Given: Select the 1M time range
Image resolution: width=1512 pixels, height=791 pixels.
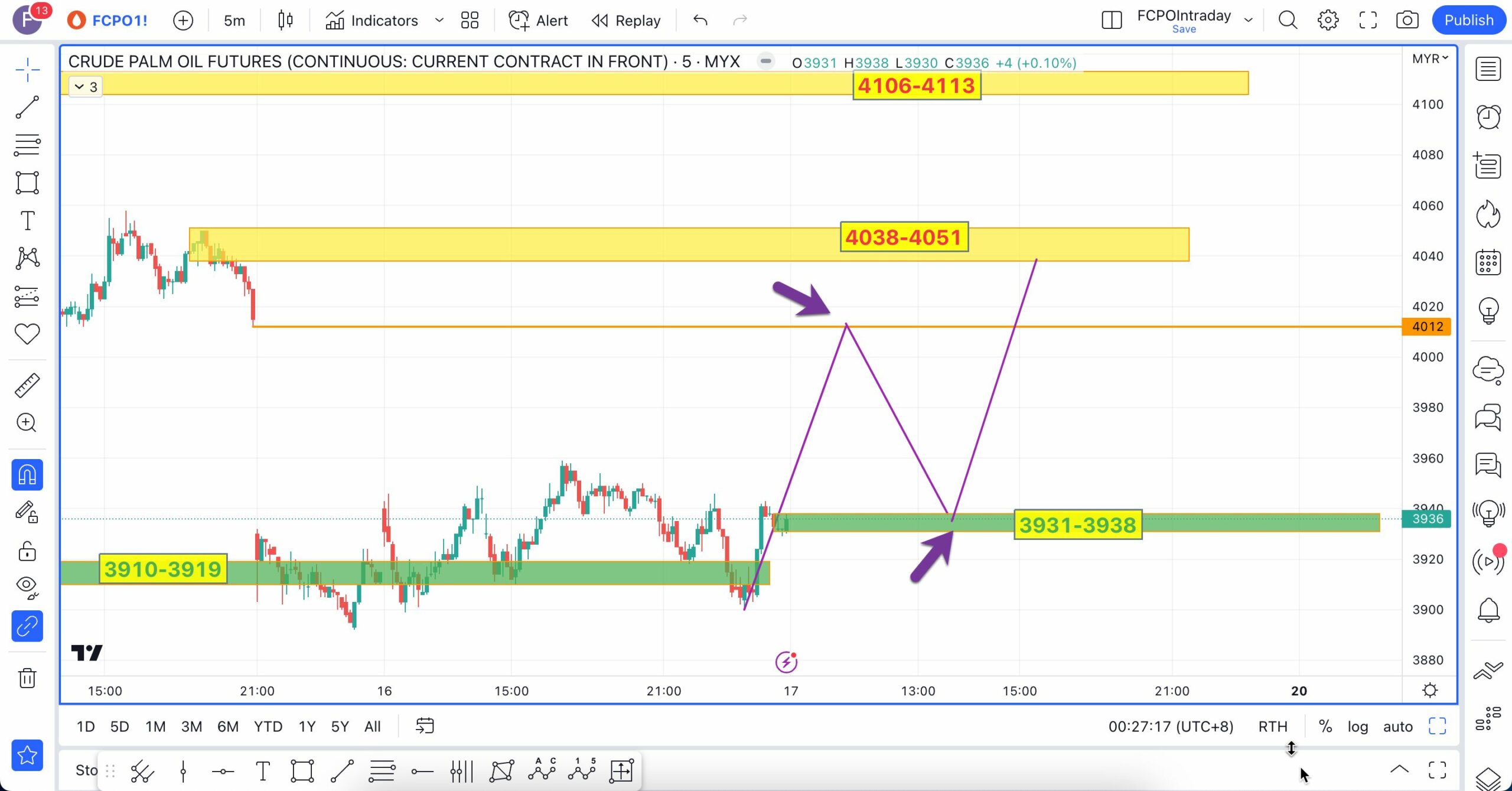Looking at the screenshot, I should 155,727.
